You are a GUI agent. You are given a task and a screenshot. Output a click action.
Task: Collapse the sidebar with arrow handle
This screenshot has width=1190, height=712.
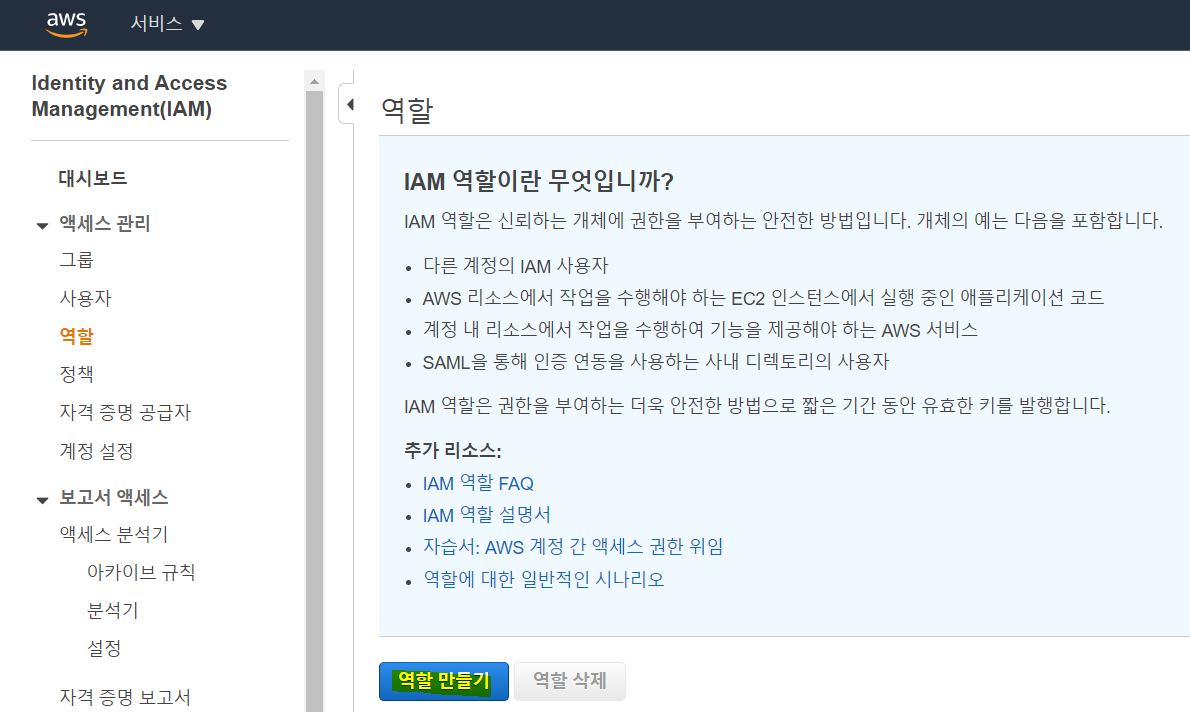(x=348, y=104)
